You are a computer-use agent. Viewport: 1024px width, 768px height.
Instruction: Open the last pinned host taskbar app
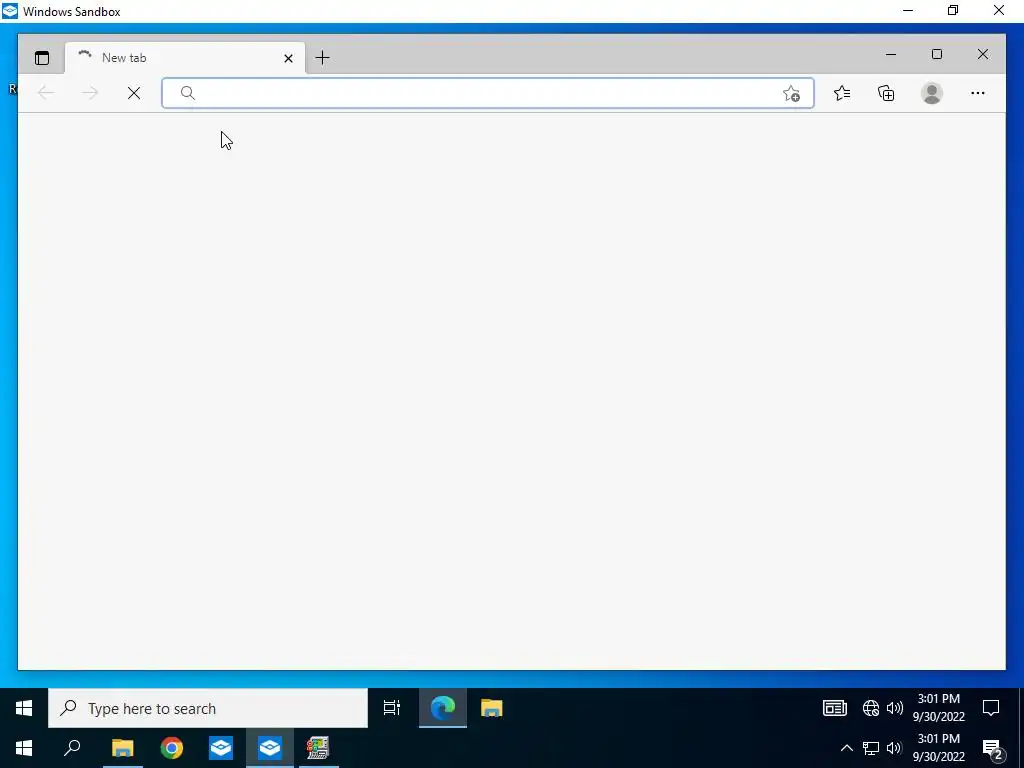click(318, 748)
